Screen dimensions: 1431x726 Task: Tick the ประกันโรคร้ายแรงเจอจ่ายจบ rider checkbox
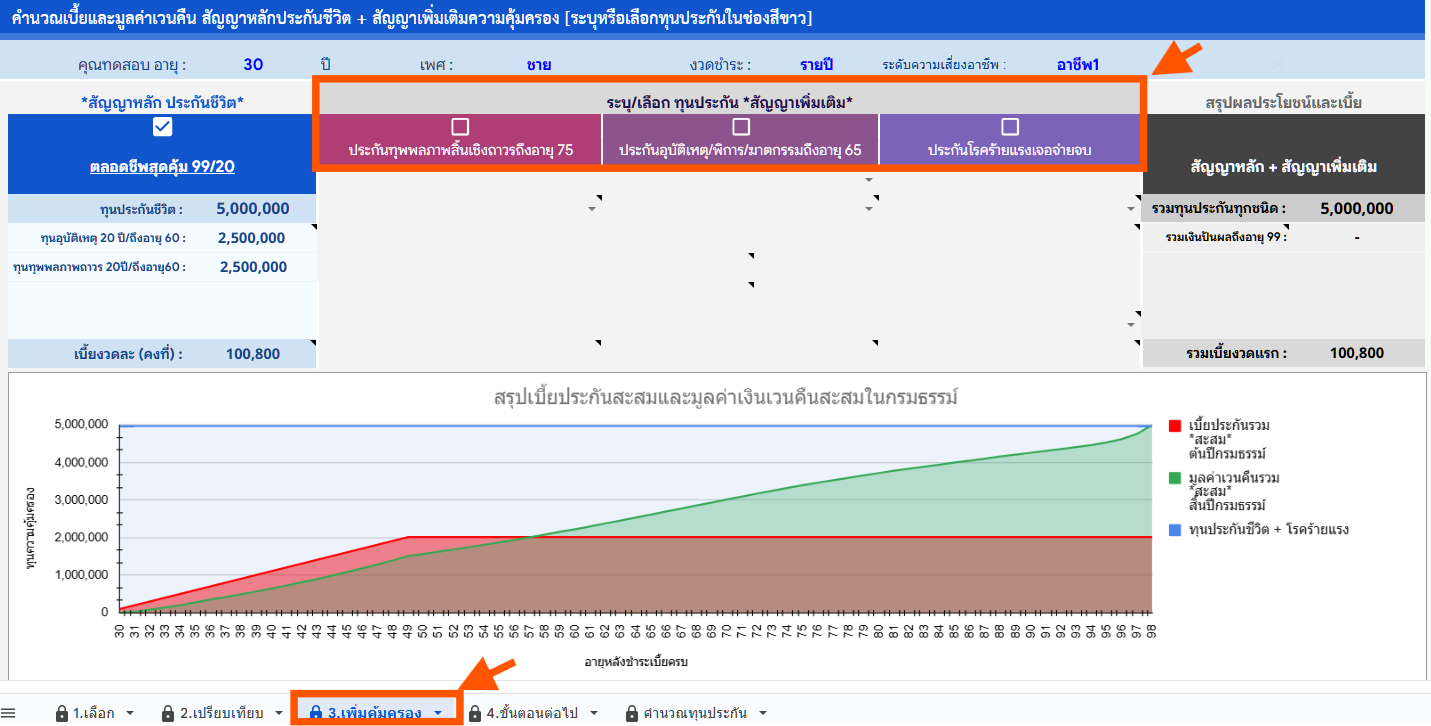pos(1010,127)
